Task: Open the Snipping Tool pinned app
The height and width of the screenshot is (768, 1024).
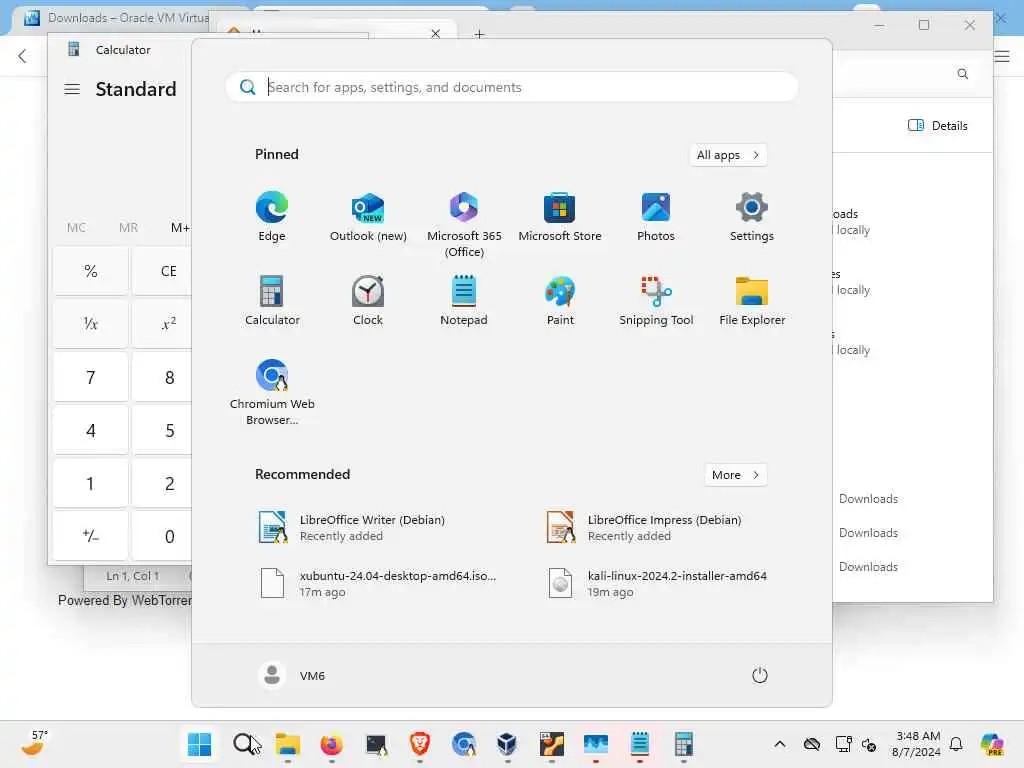Action: point(656,300)
